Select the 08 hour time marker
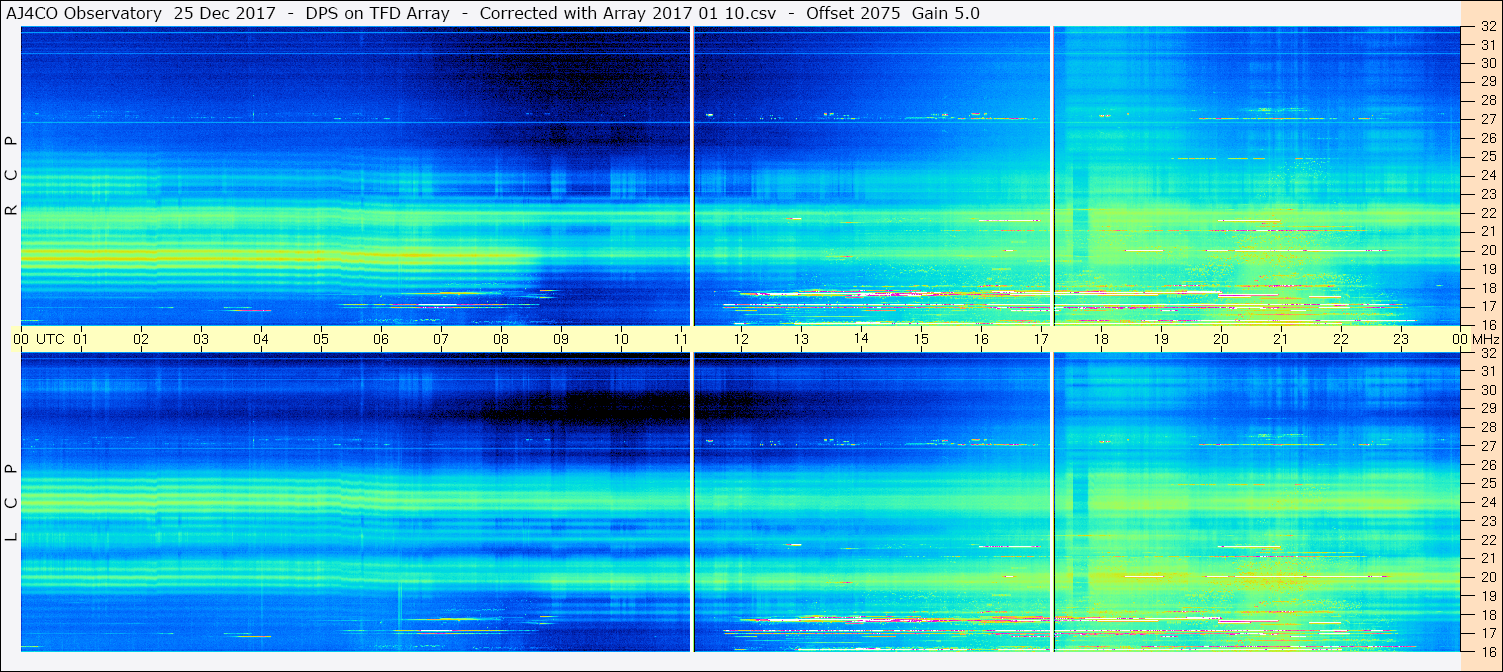Screen dimensions: 1503x672 coord(501,339)
